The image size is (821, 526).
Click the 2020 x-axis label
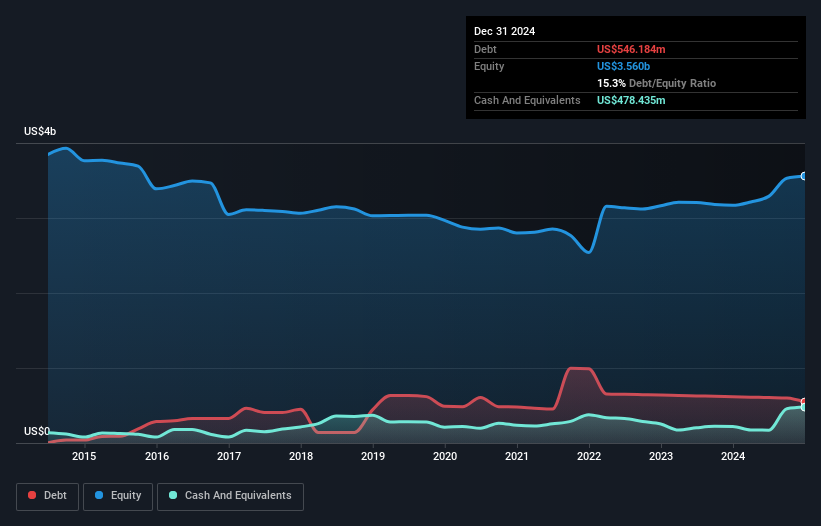[445, 456]
